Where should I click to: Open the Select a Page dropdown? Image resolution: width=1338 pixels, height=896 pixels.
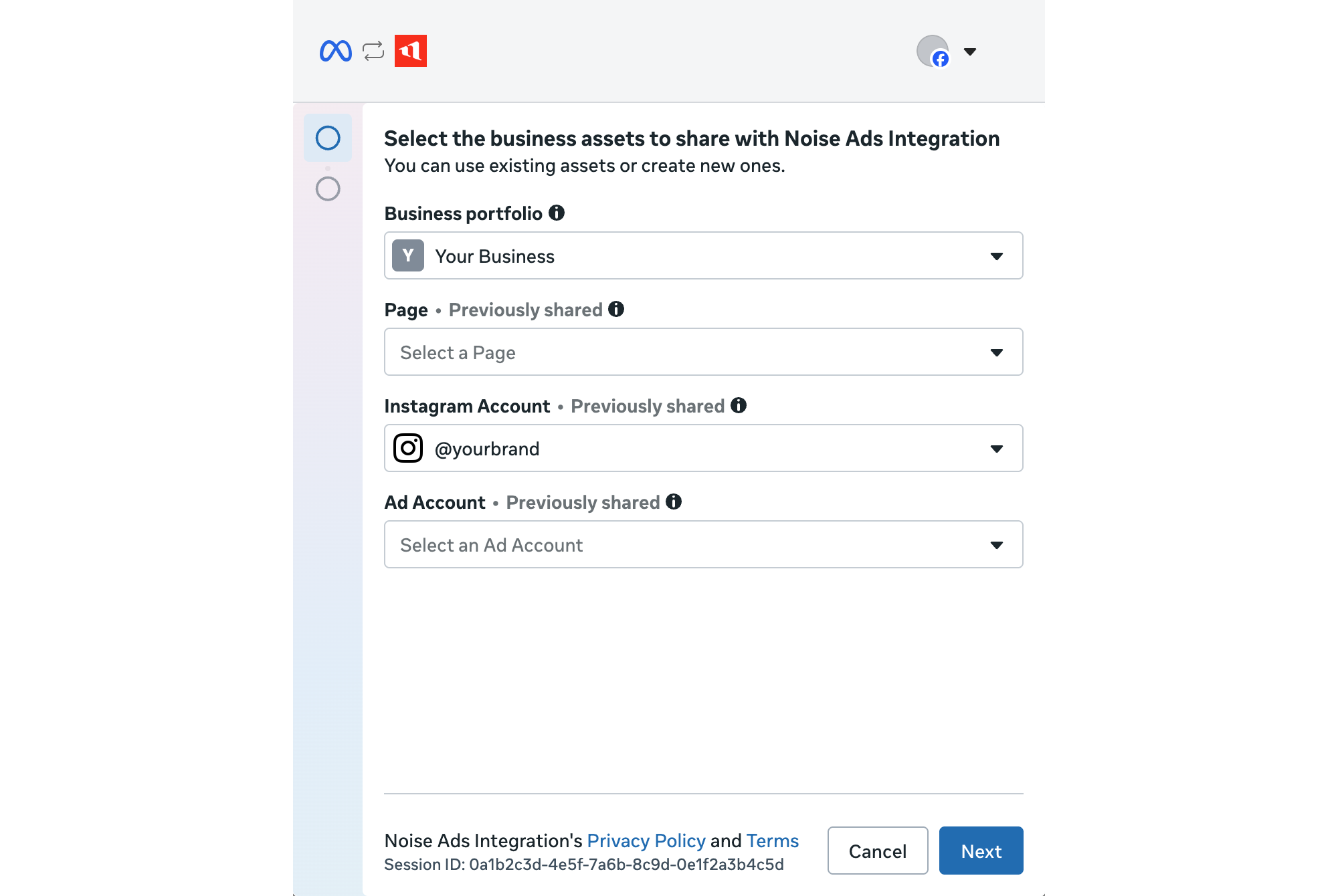click(x=704, y=352)
